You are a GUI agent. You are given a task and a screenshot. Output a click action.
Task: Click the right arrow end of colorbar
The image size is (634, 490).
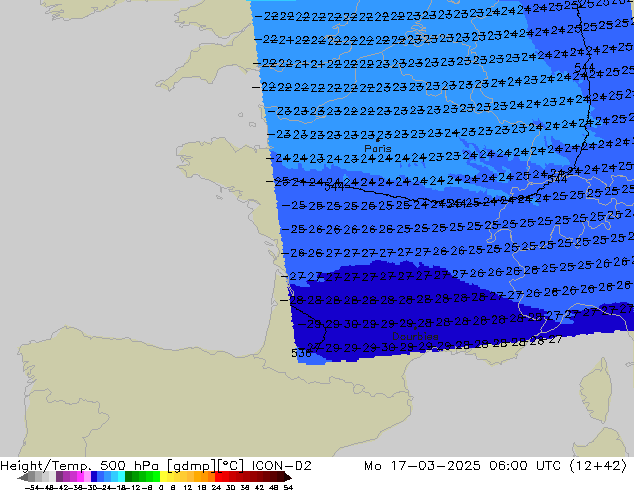click(x=288, y=477)
